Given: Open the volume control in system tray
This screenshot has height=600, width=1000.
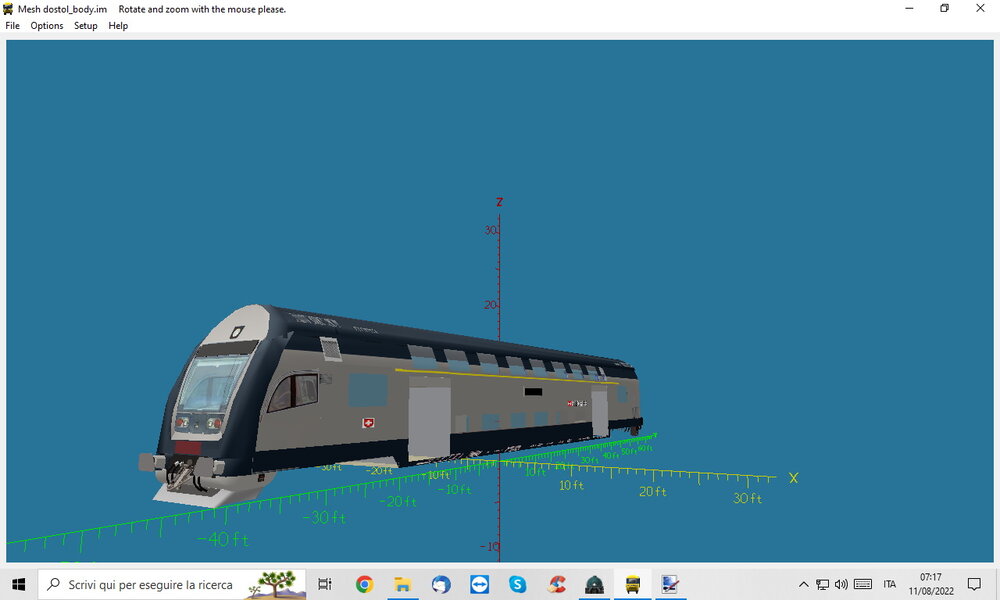Looking at the screenshot, I should [x=841, y=584].
